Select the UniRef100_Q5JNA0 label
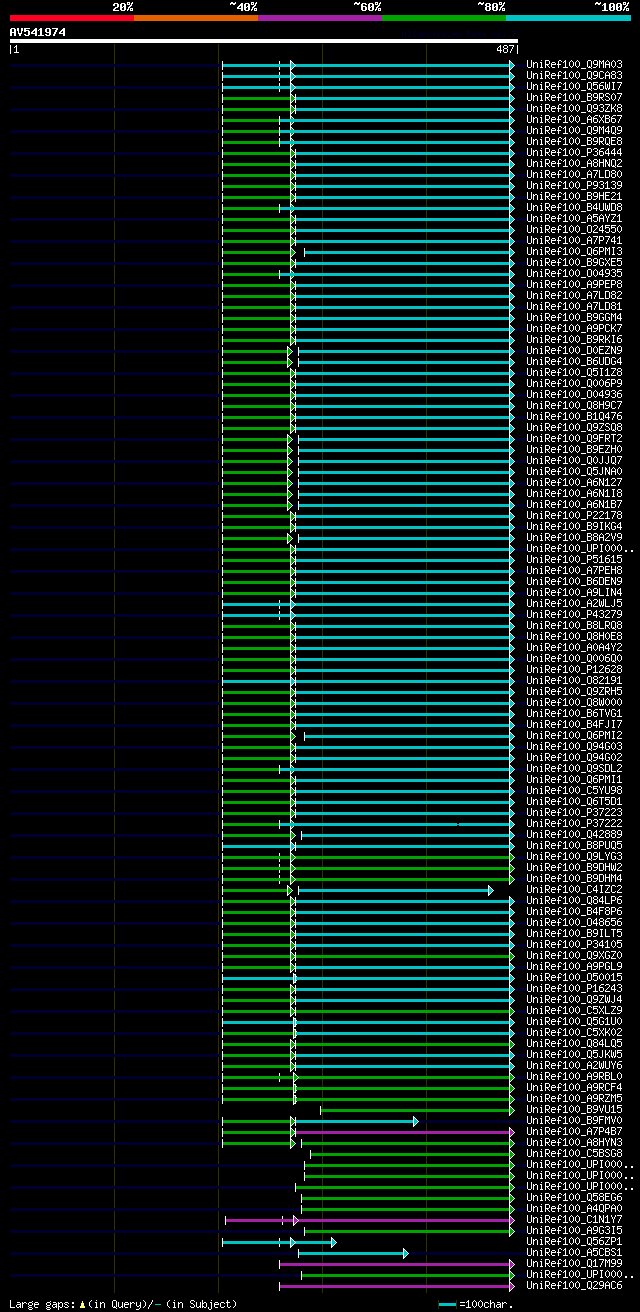Image resolution: width=640 pixels, height=1312 pixels. point(574,471)
